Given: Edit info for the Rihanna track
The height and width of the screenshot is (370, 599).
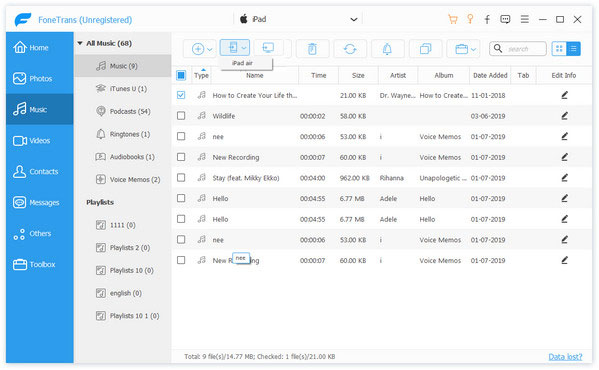Looking at the screenshot, I should (564, 178).
